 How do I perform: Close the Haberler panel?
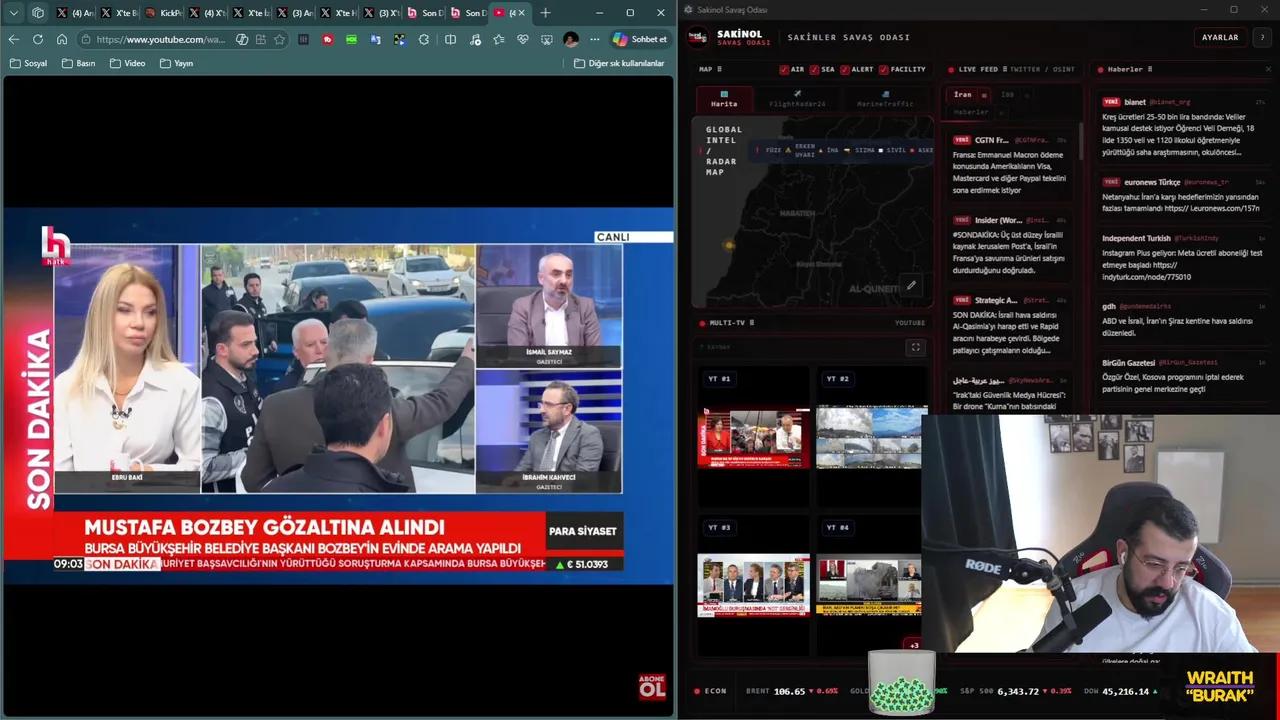click(1269, 69)
